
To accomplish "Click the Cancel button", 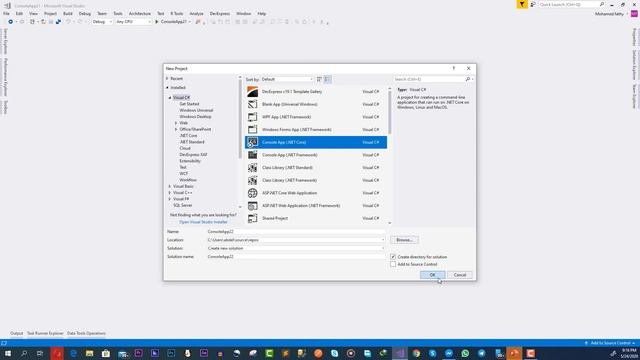I will coord(460,275).
